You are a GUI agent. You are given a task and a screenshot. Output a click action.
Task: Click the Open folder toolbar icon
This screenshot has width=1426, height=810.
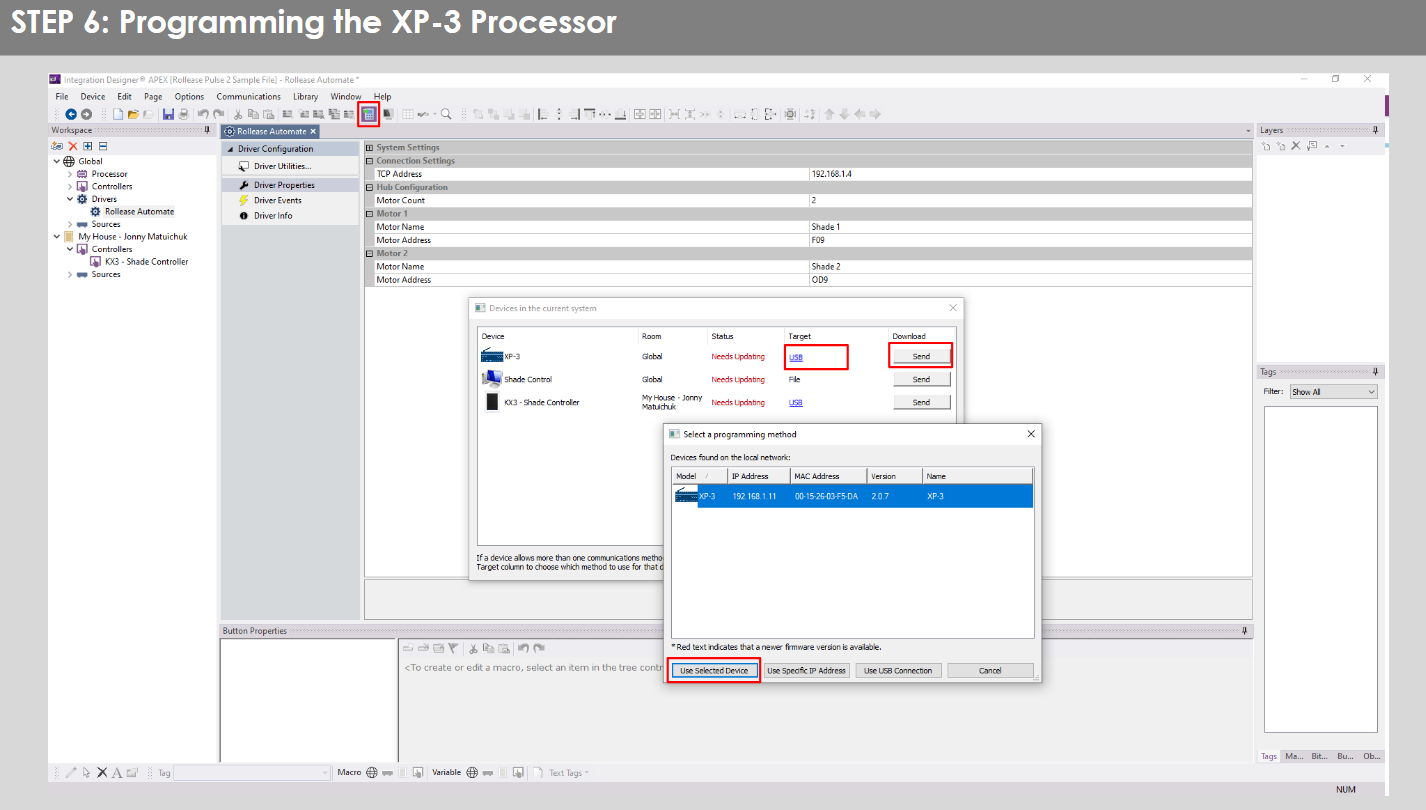(132, 114)
